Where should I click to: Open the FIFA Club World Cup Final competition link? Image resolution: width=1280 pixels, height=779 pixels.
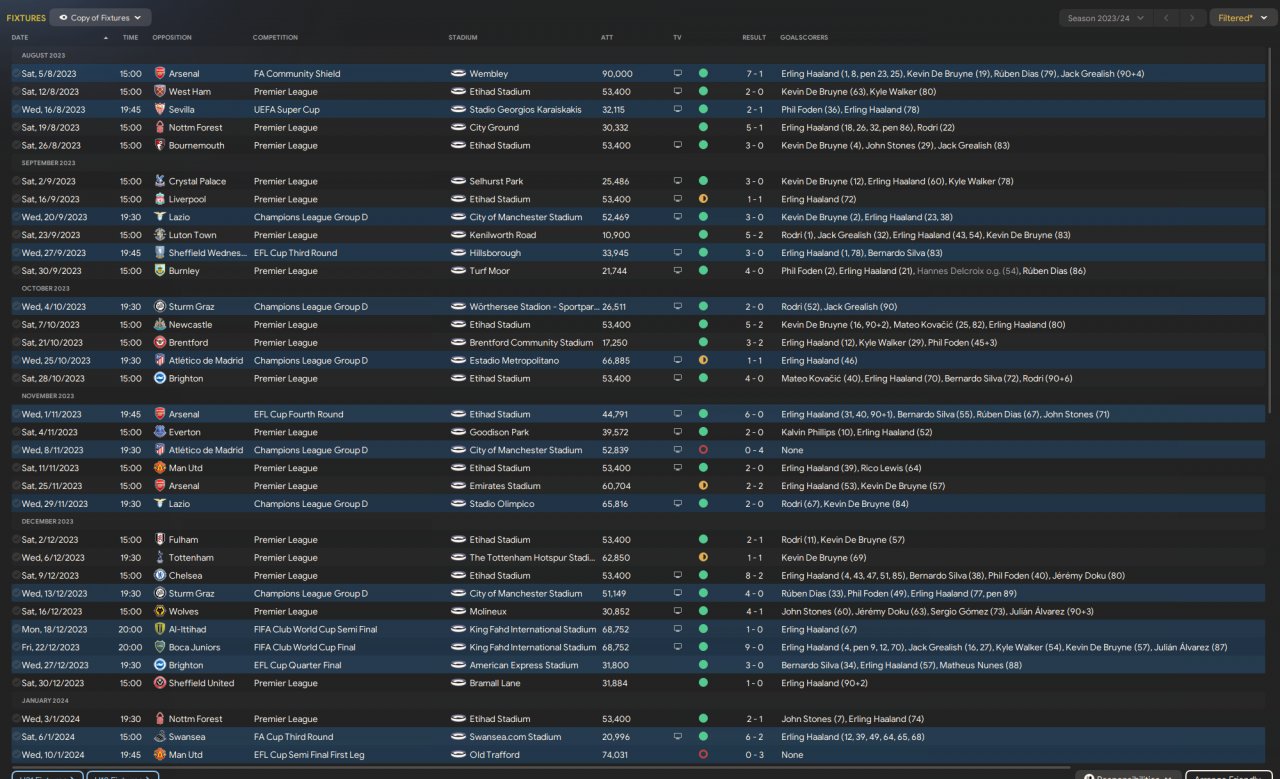pos(304,647)
